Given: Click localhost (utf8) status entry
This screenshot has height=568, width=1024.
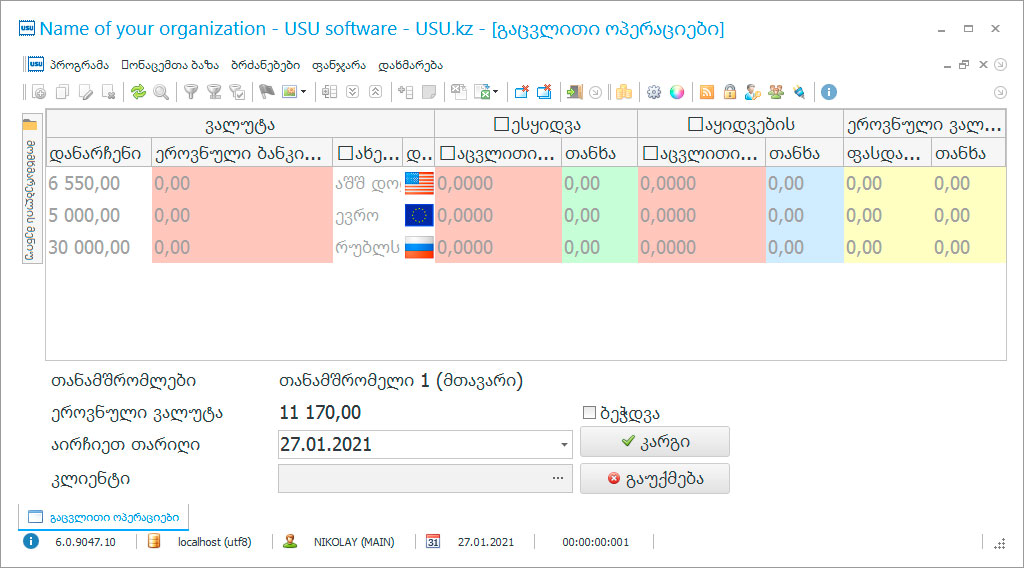Looking at the screenshot, I should (x=214, y=542).
